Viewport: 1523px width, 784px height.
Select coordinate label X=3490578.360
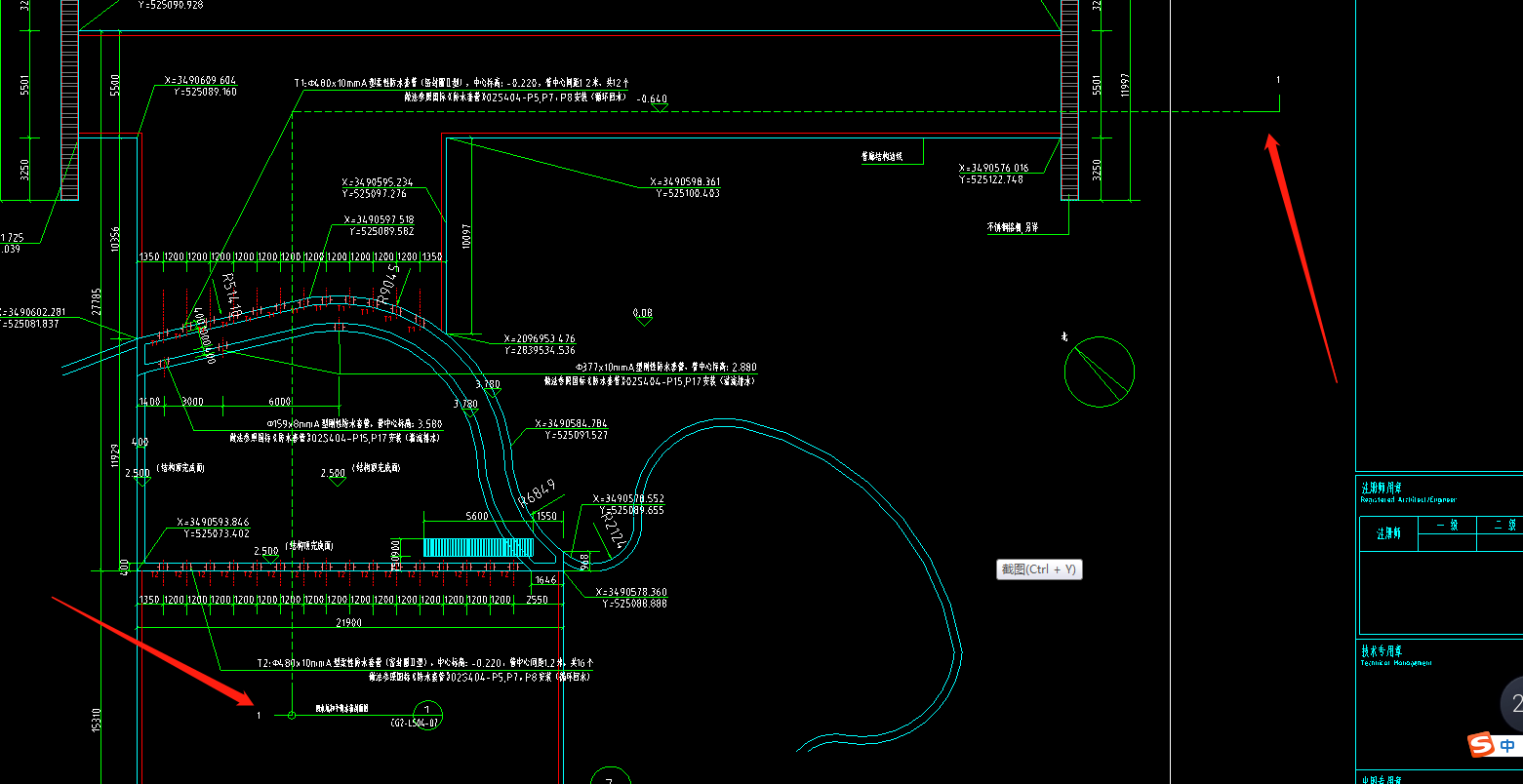pyautogui.click(x=631, y=593)
